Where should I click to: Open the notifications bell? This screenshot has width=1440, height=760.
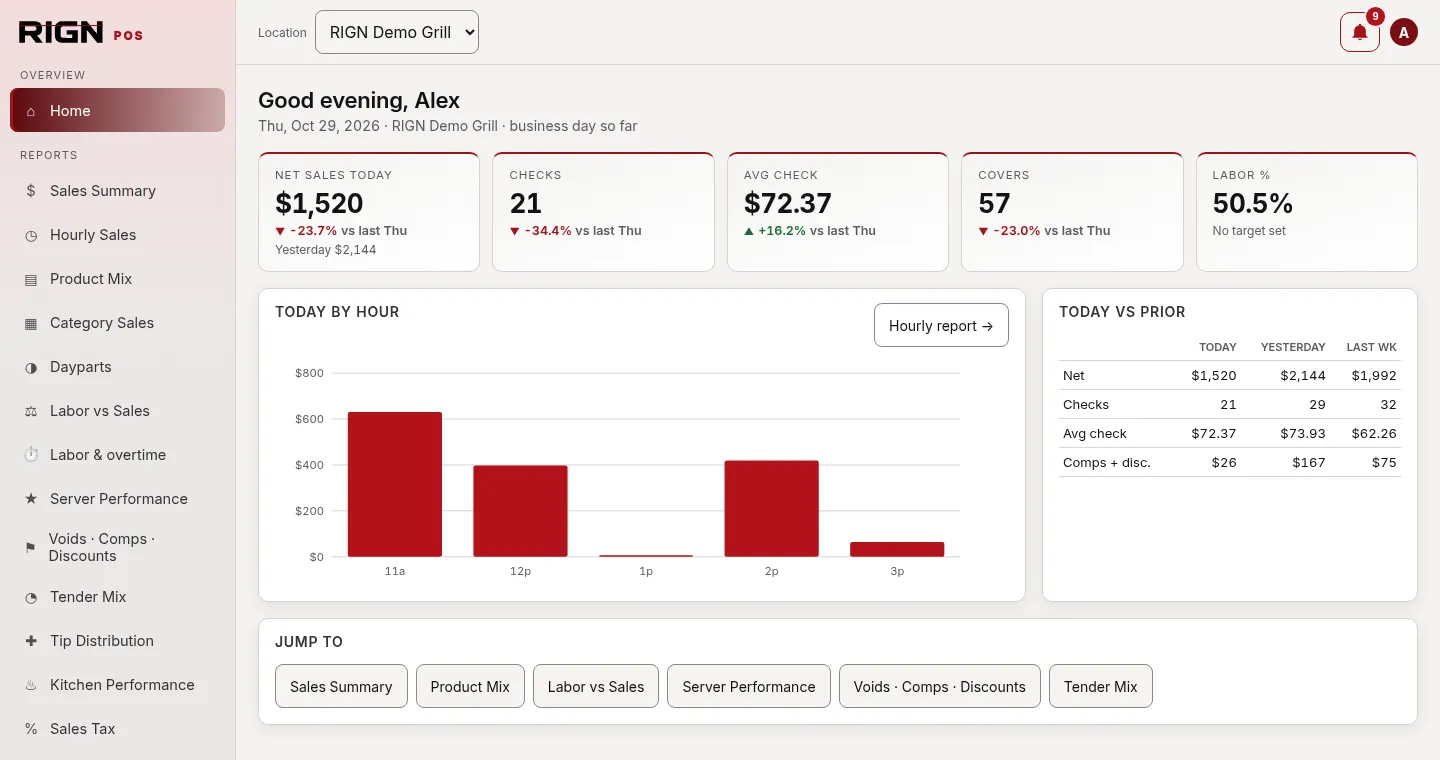tap(1360, 32)
